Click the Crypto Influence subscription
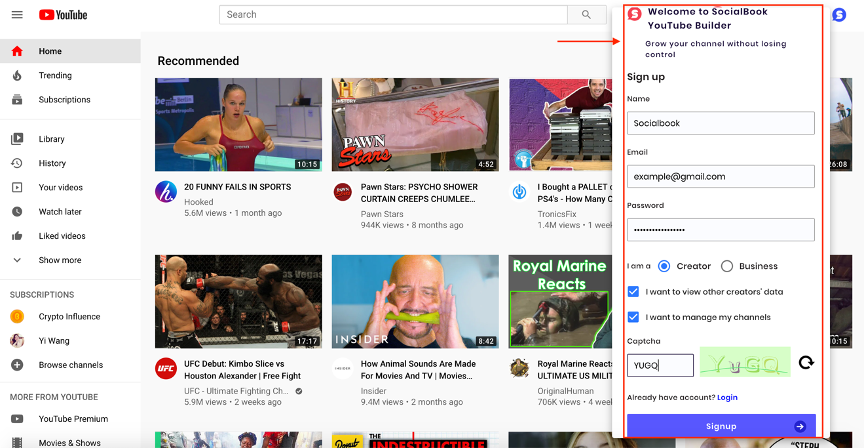864x448 pixels. [70, 316]
